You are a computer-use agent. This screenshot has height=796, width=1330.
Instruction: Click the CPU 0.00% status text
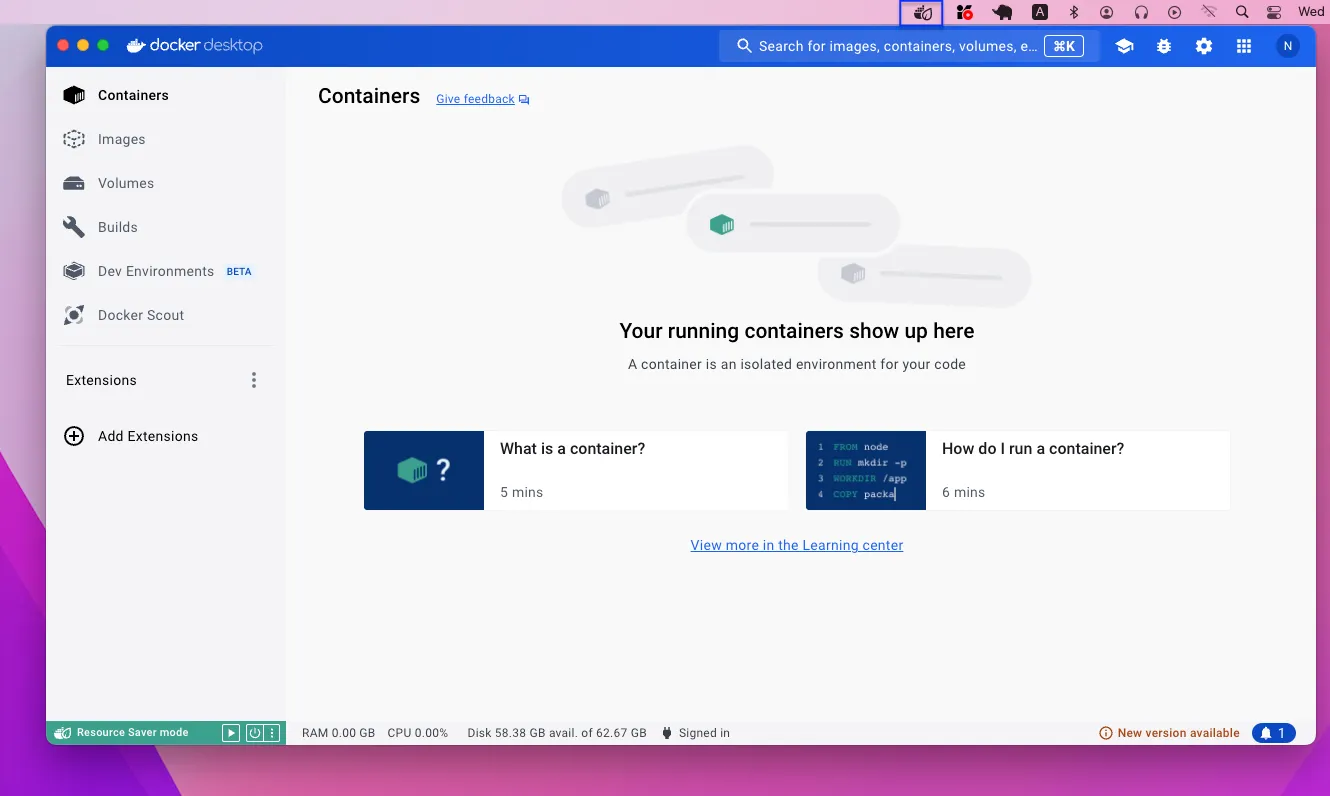(418, 733)
